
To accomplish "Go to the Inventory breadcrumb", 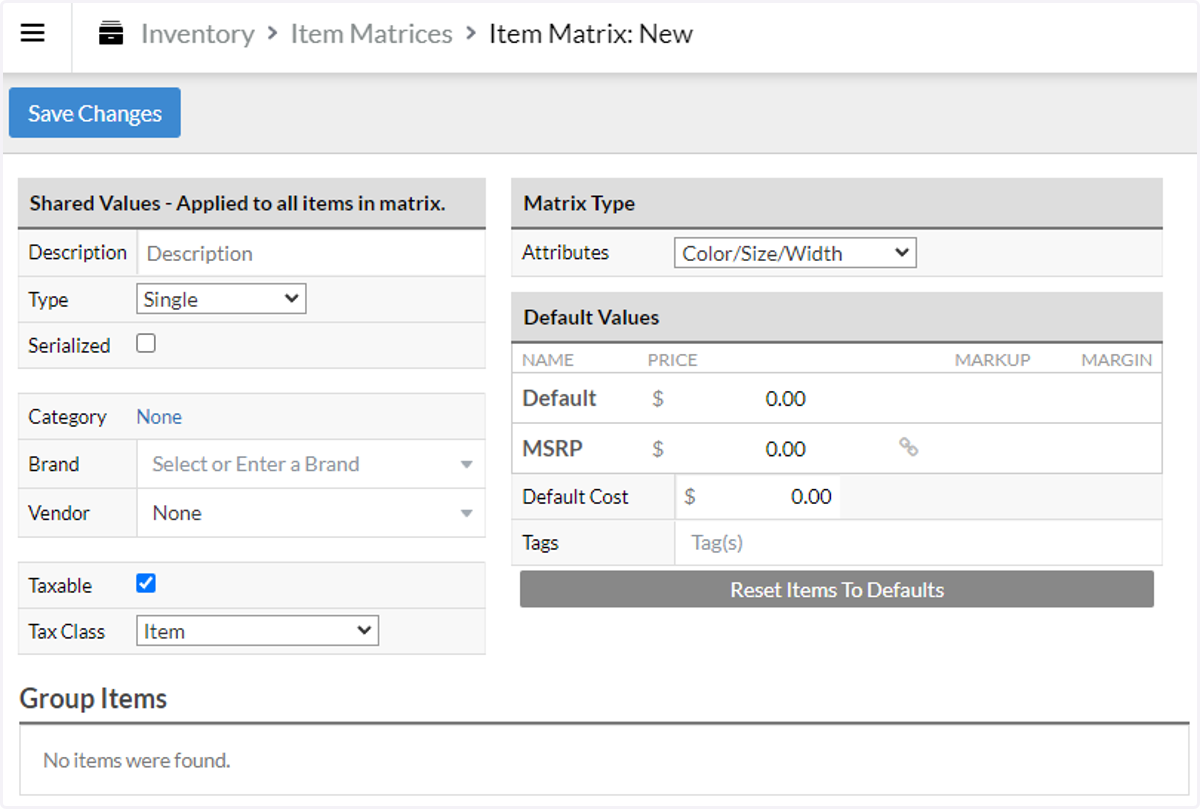I will click(x=198, y=34).
